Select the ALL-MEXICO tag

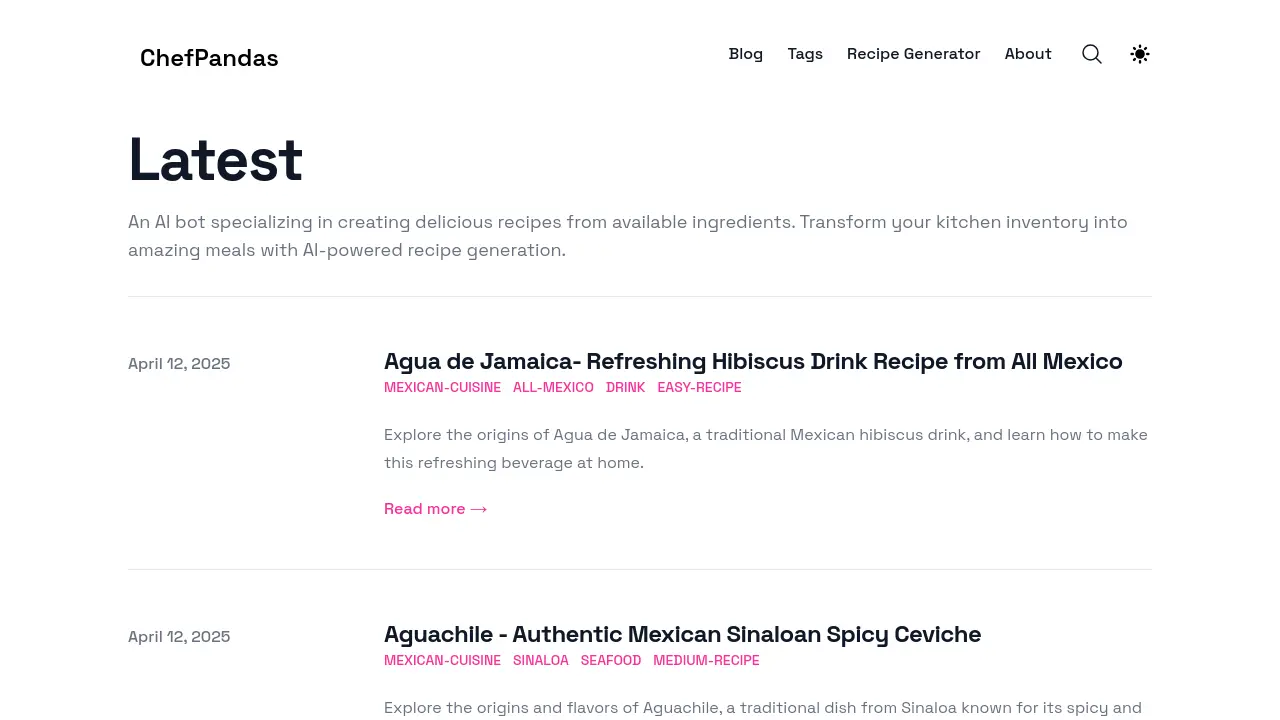(x=553, y=387)
